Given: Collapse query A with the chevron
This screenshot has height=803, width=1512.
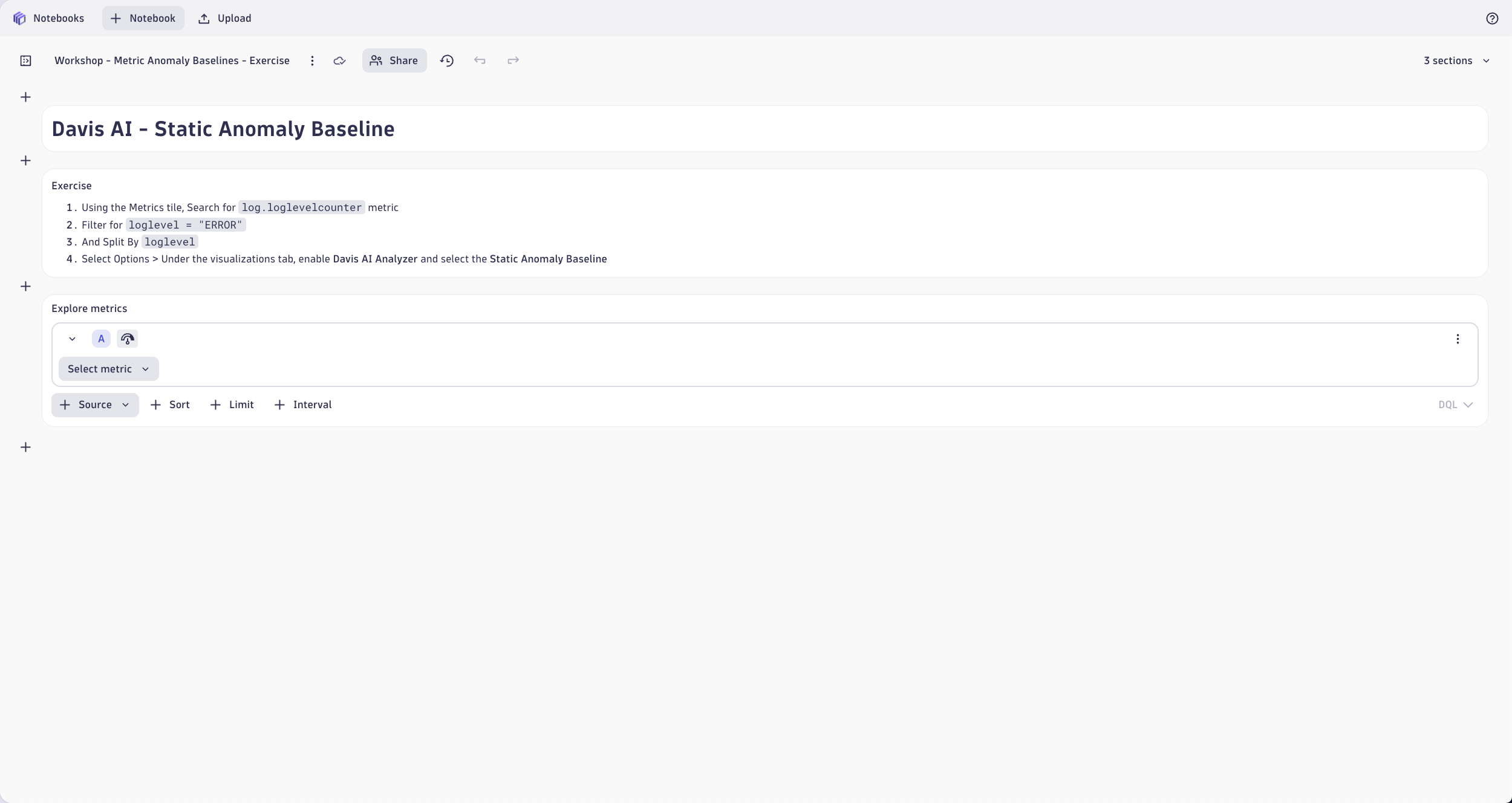Looking at the screenshot, I should (72, 339).
